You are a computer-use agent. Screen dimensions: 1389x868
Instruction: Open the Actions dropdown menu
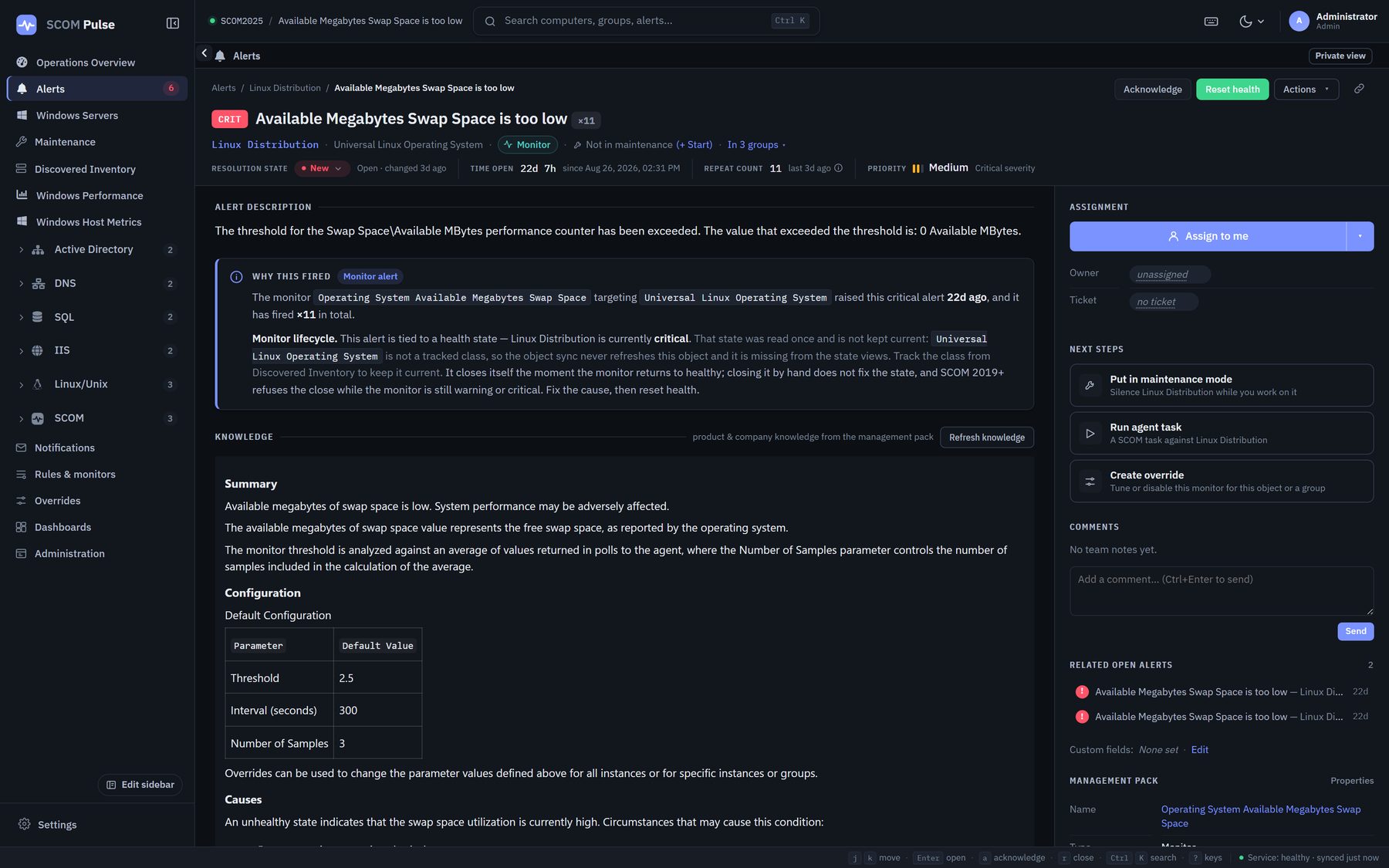coord(1306,90)
